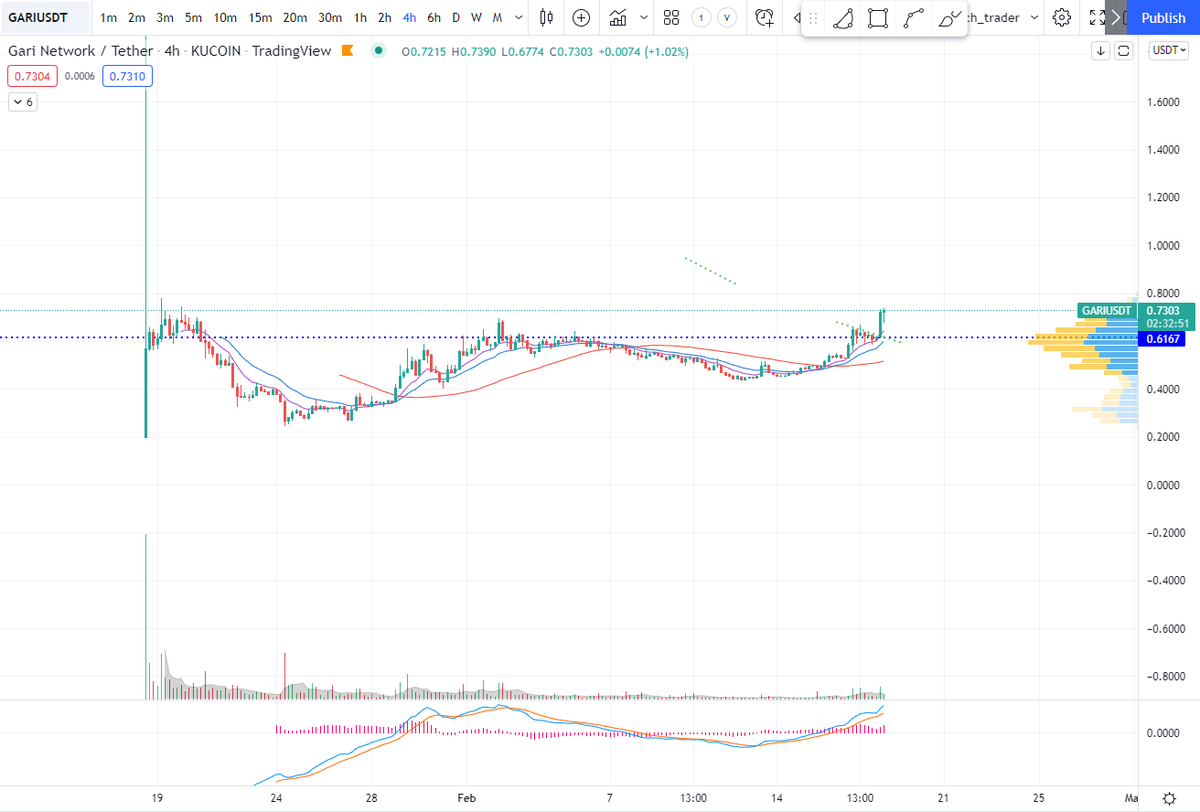The height and width of the screenshot is (812, 1200).
Task: Expand the time interval dropdown chevron
Action: [x=518, y=17]
